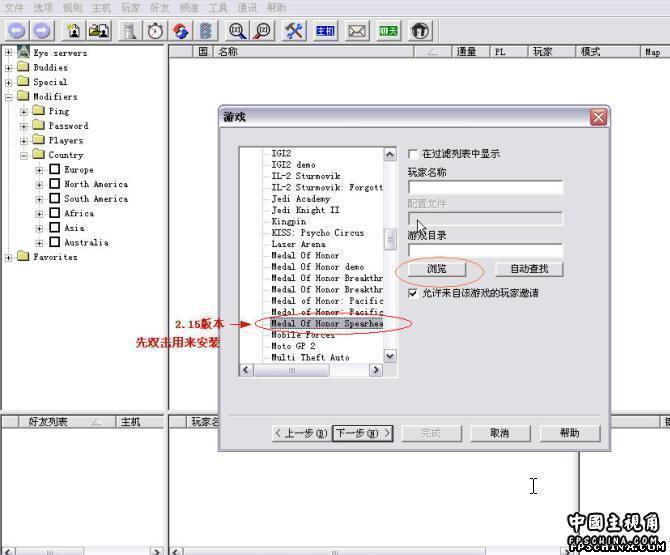Screen dimensions: 670x555
Task: Click the red-handled magnifier search icon
Action: tap(263, 31)
